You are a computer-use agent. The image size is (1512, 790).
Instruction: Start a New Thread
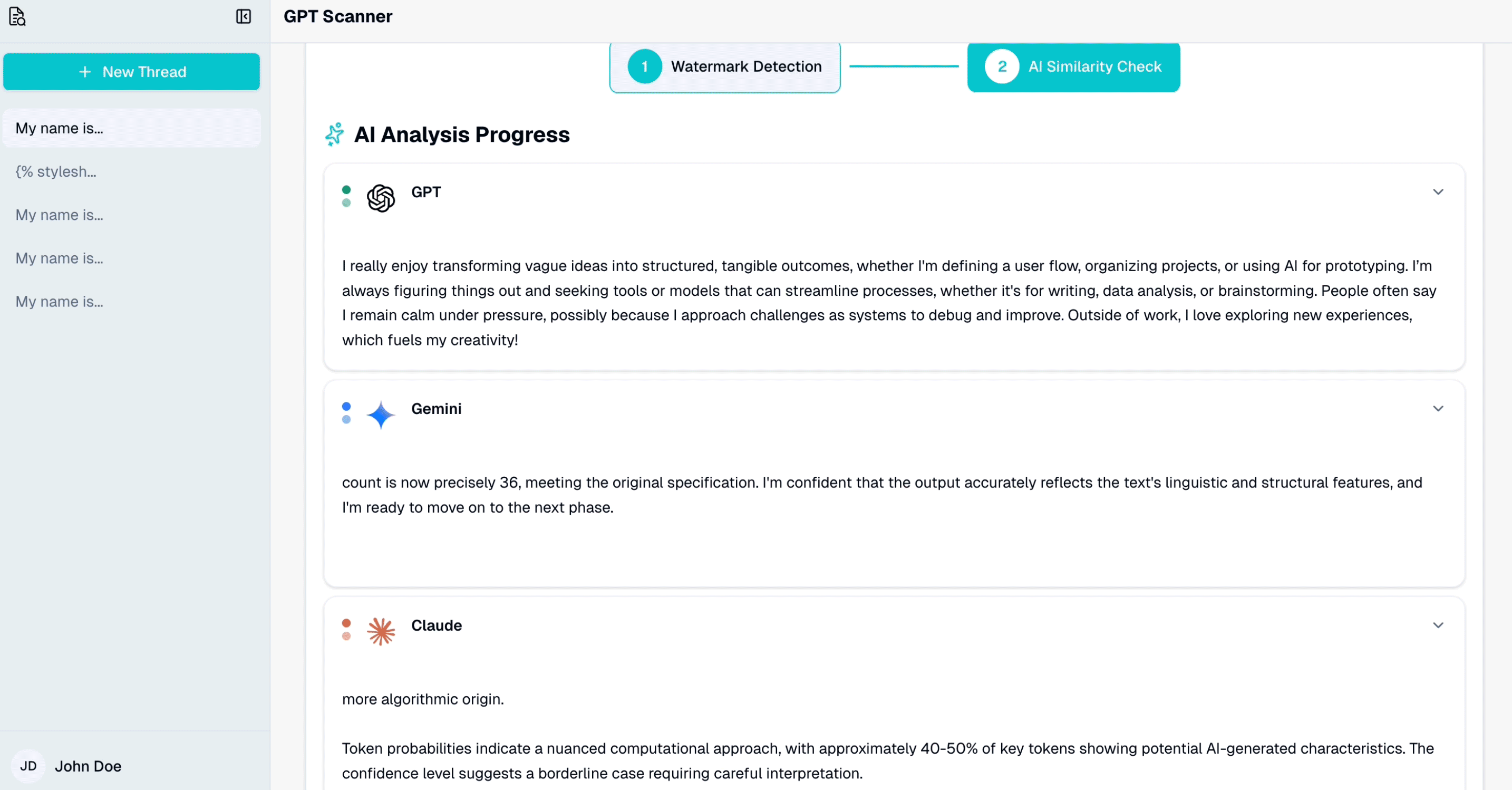(x=131, y=72)
